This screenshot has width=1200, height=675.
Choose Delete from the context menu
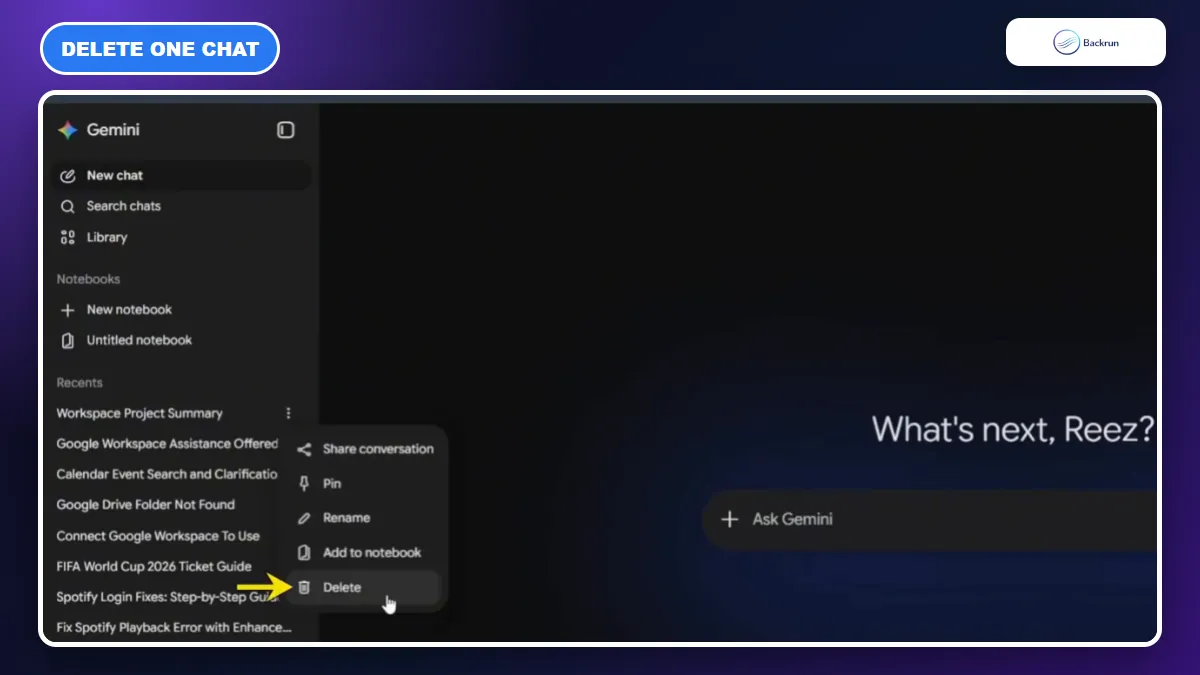[365, 588]
